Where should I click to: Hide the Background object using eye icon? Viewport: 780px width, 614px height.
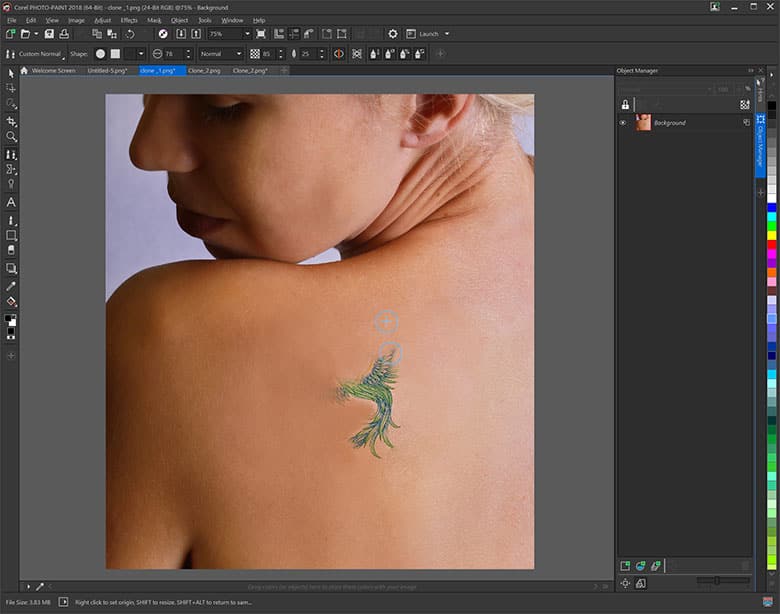pos(623,123)
